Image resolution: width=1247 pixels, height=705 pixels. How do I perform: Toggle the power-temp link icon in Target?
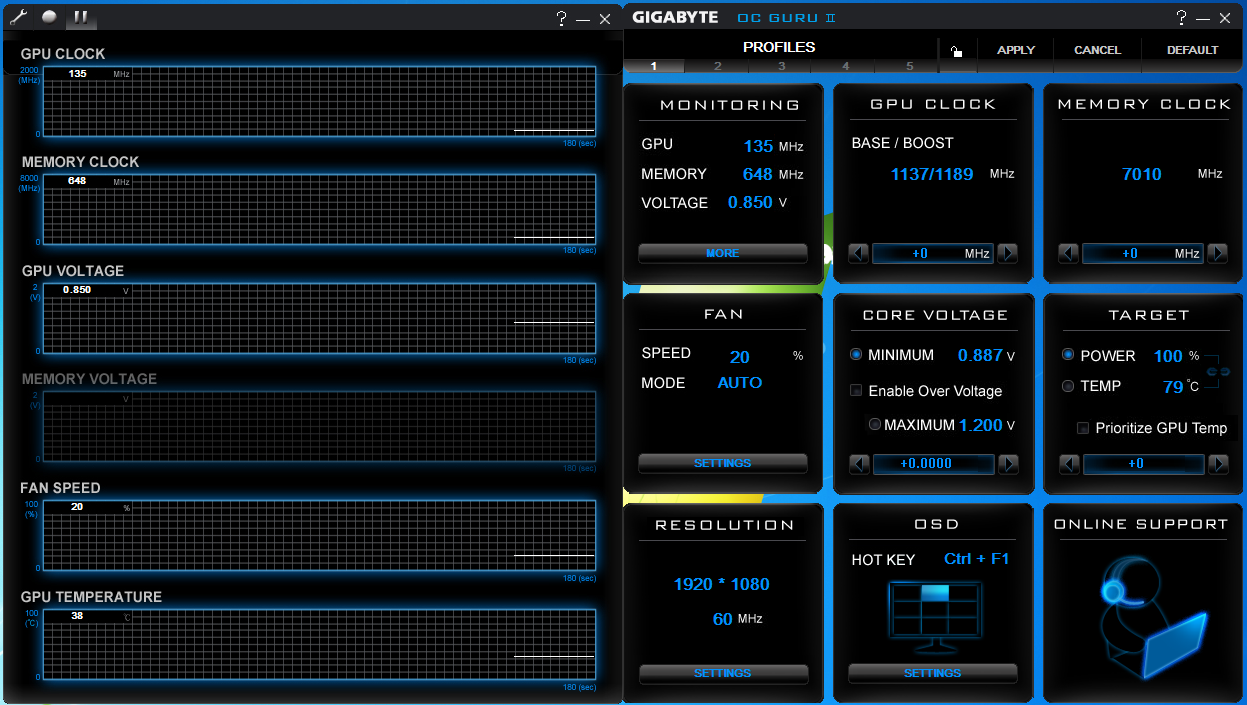click(x=1218, y=371)
